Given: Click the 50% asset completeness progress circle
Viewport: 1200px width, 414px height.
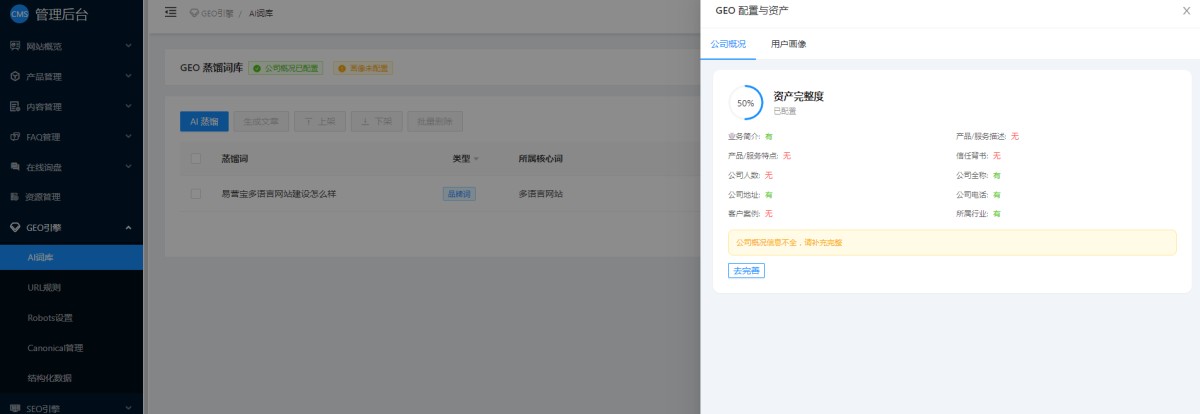Looking at the screenshot, I should click(x=746, y=103).
